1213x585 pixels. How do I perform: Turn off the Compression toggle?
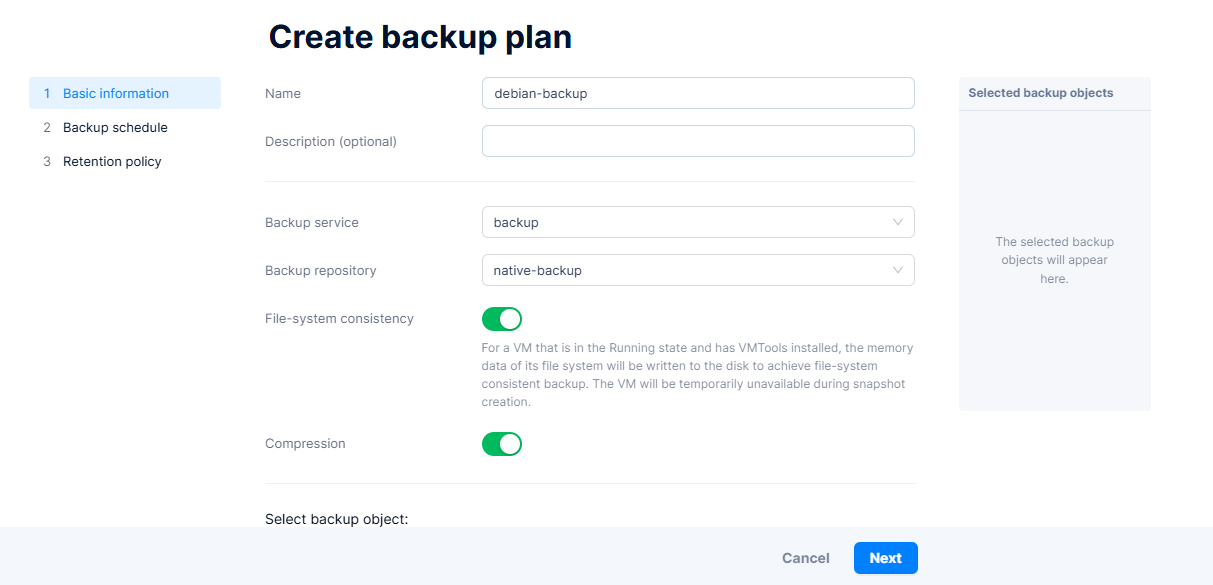502,444
